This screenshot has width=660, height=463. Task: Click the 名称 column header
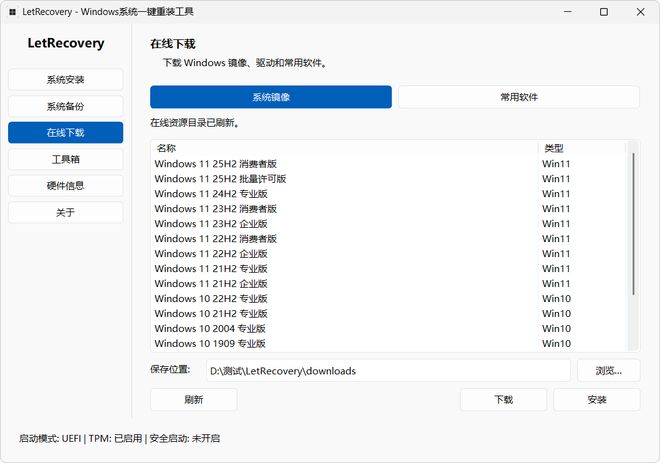point(345,148)
